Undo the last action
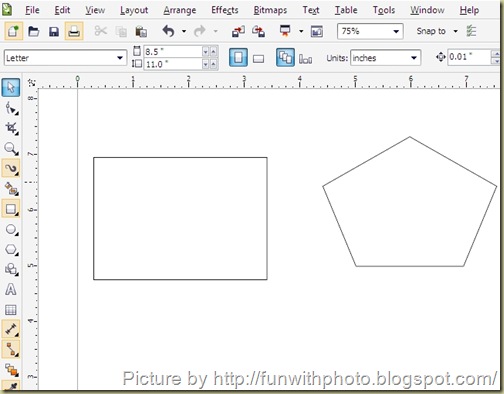Viewport: 504px width, 394px height. pyautogui.click(x=169, y=31)
